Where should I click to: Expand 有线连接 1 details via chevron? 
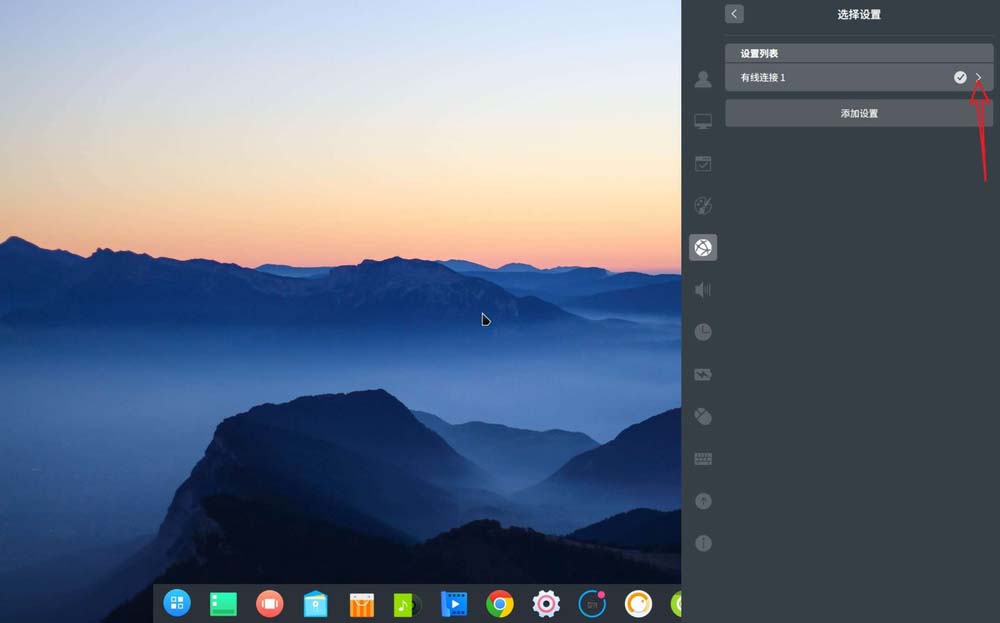point(979,77)
